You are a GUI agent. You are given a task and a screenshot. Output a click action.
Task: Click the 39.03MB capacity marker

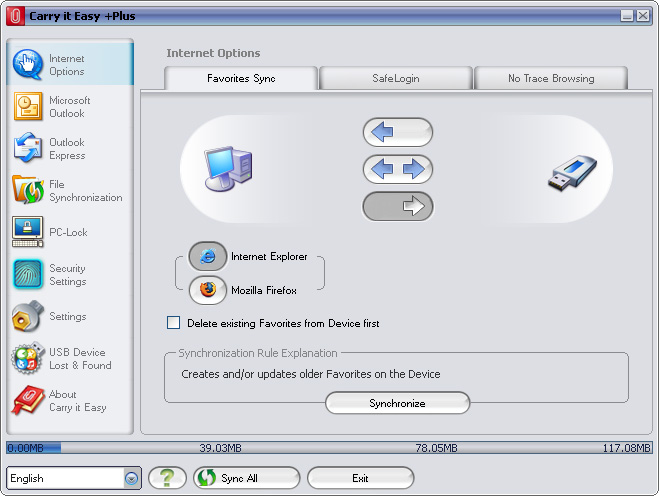point(220,448)
